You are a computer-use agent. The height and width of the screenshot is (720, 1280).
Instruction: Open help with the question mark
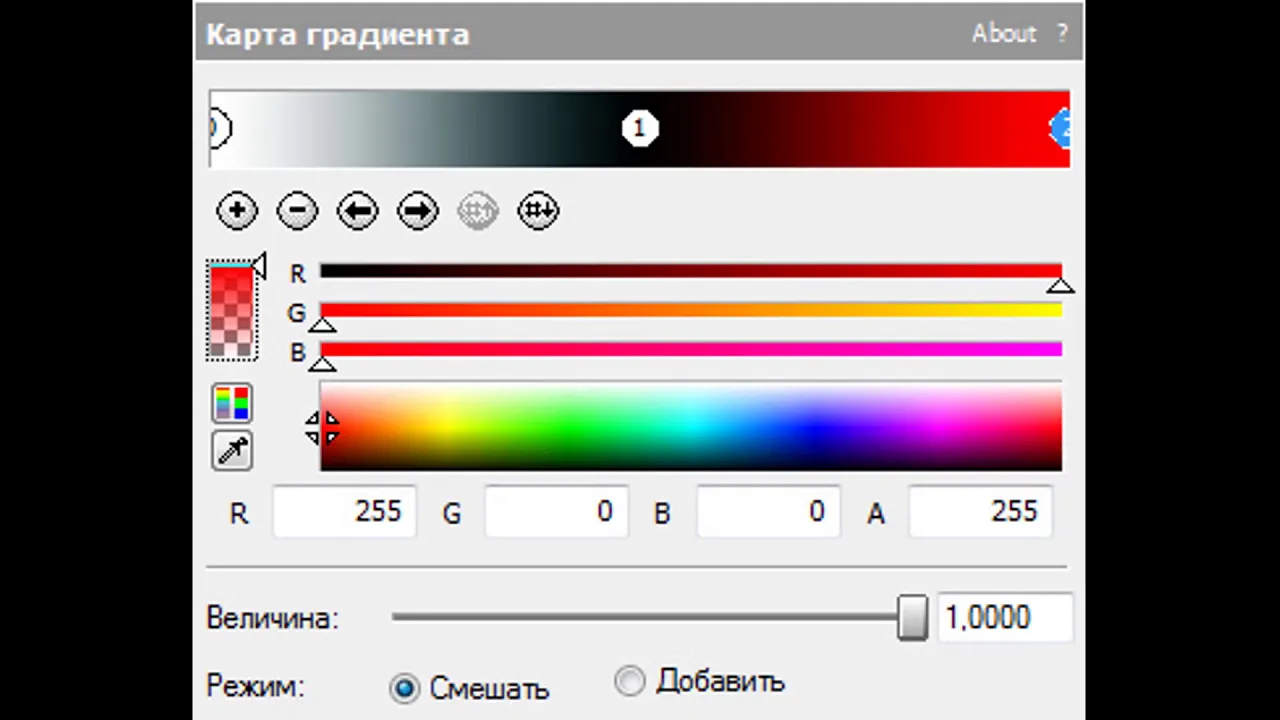[x=1062, y=33]
